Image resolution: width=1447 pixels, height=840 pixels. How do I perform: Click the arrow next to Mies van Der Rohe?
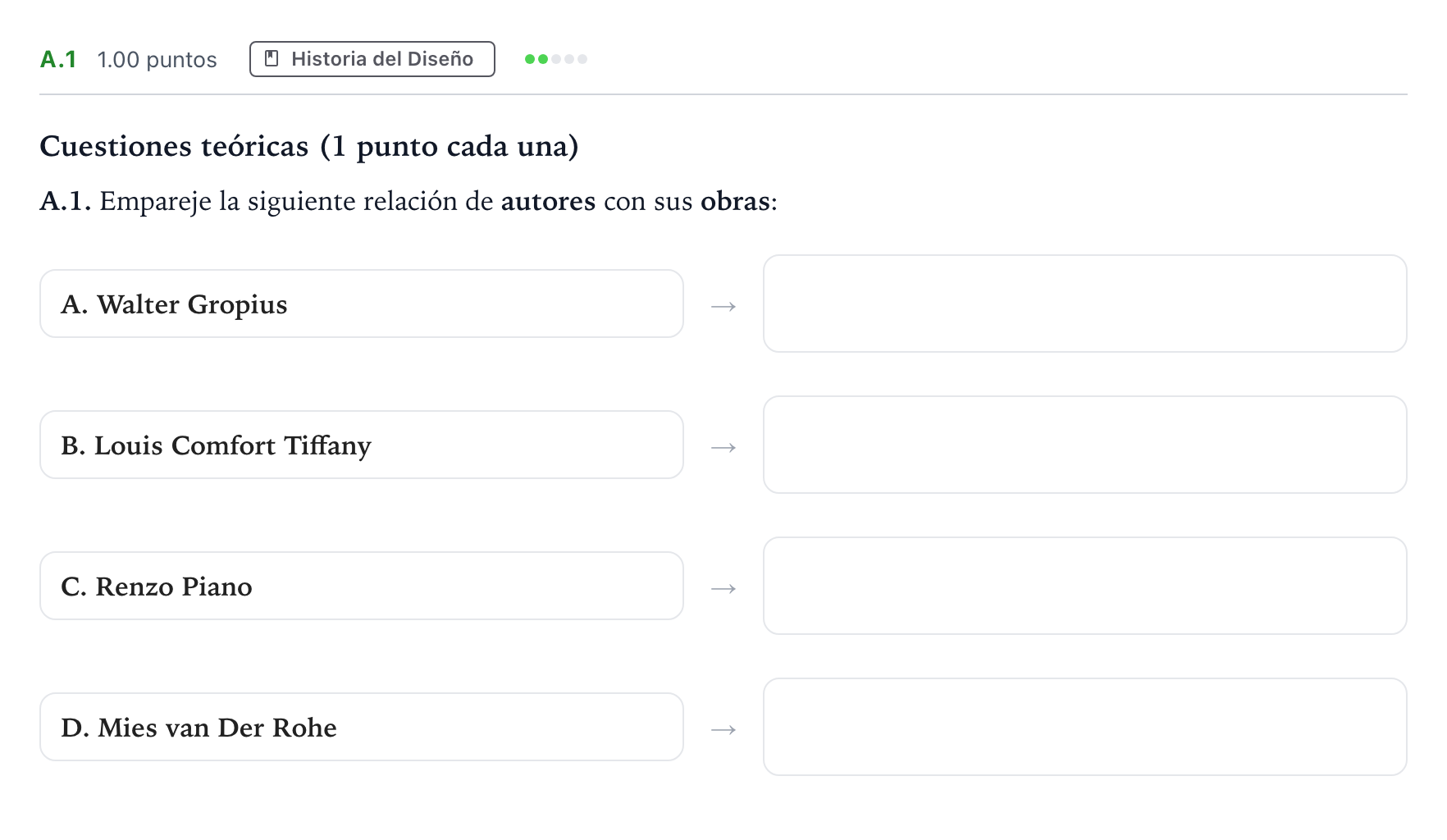pyautogui.click(x=723, y=729)
